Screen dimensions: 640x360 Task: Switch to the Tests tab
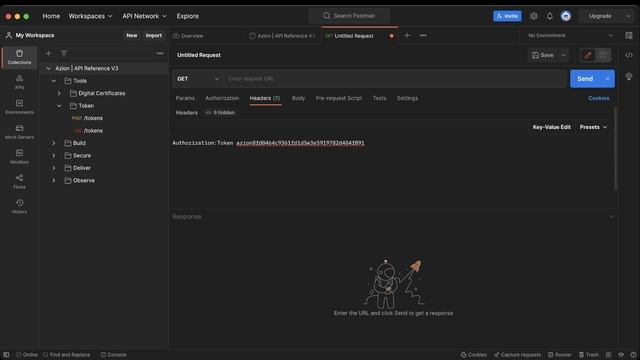click(380, 98)
